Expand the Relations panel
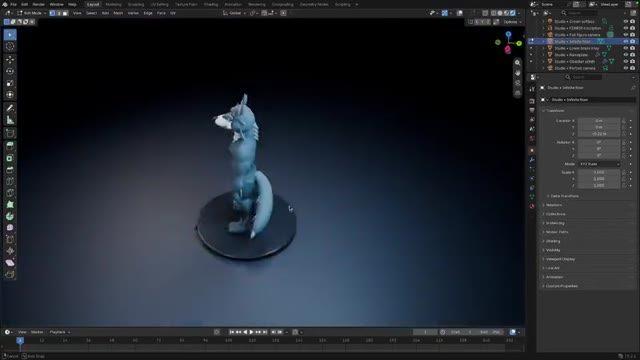 coord(553,205)
